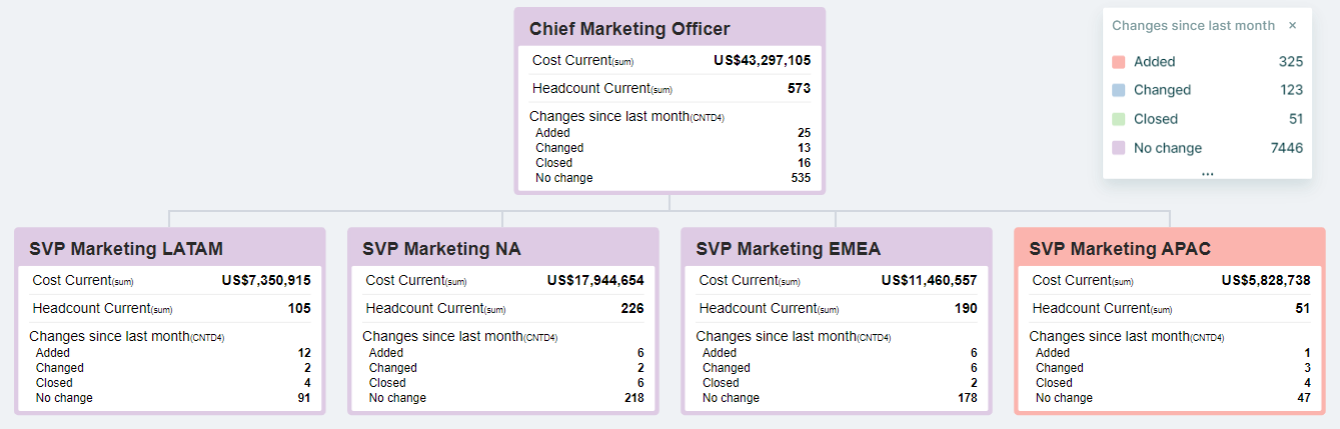This screenshot has height=429, width=1340.
Task: Click the Closed green color swatch in legend
Action: tap(1119, 119)
